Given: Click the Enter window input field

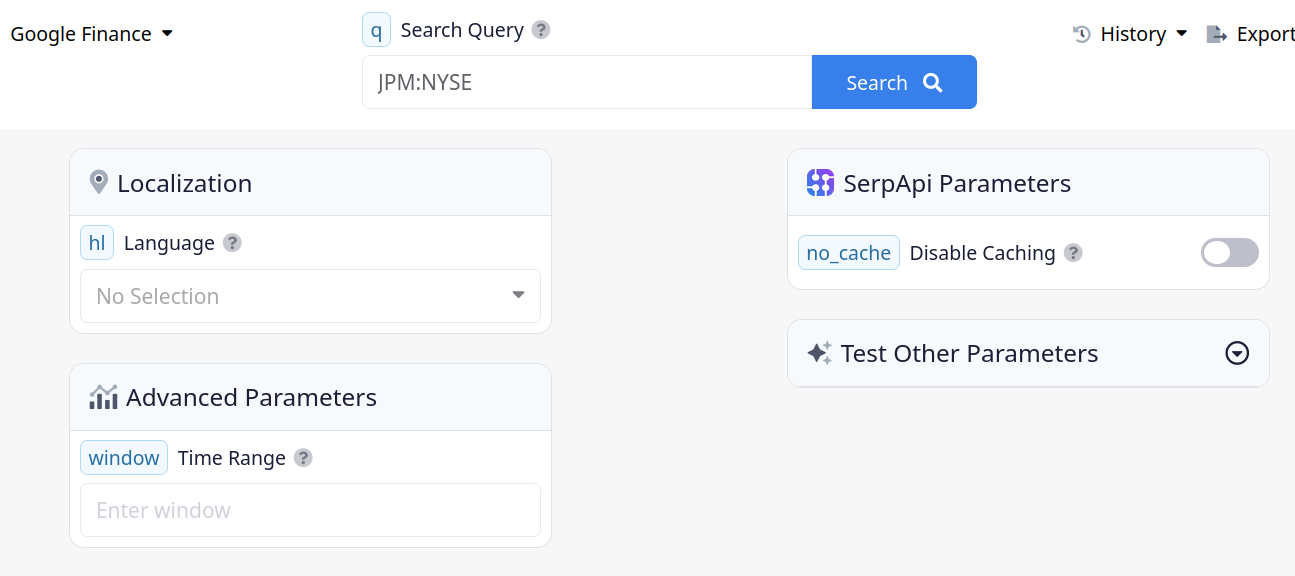Looking at the screenshot, I should [310, 510].
